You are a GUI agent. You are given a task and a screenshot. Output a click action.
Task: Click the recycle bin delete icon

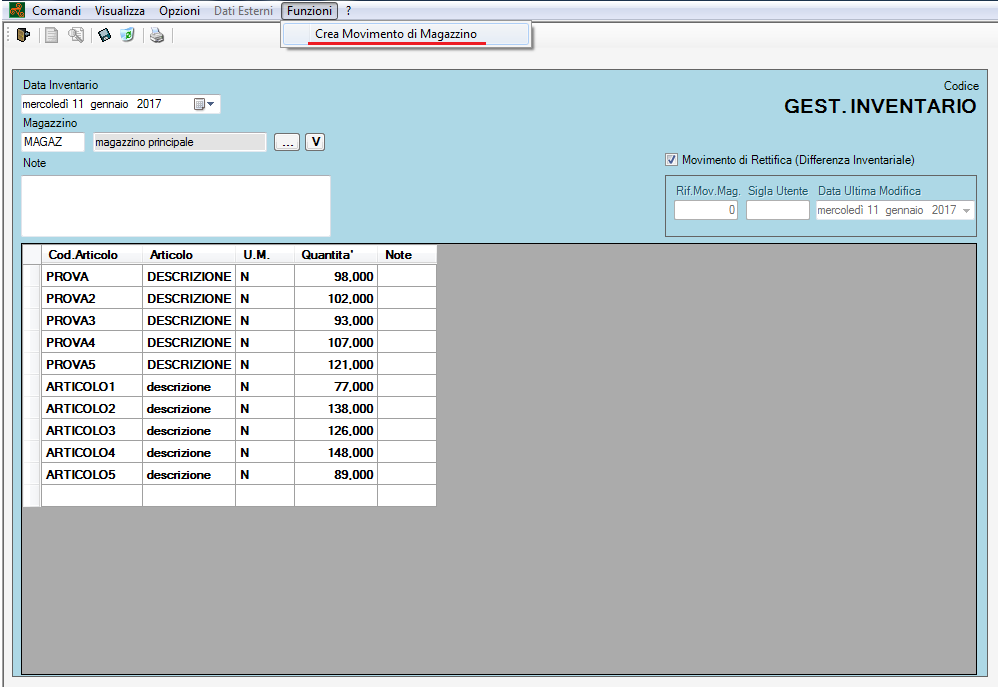127,35
